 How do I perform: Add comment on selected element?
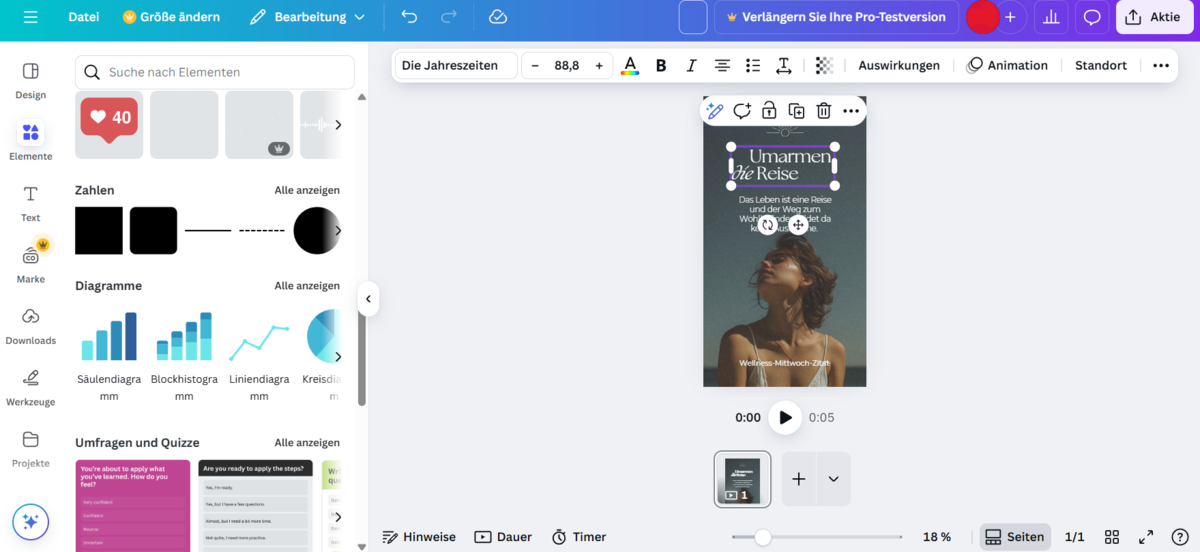742,111
